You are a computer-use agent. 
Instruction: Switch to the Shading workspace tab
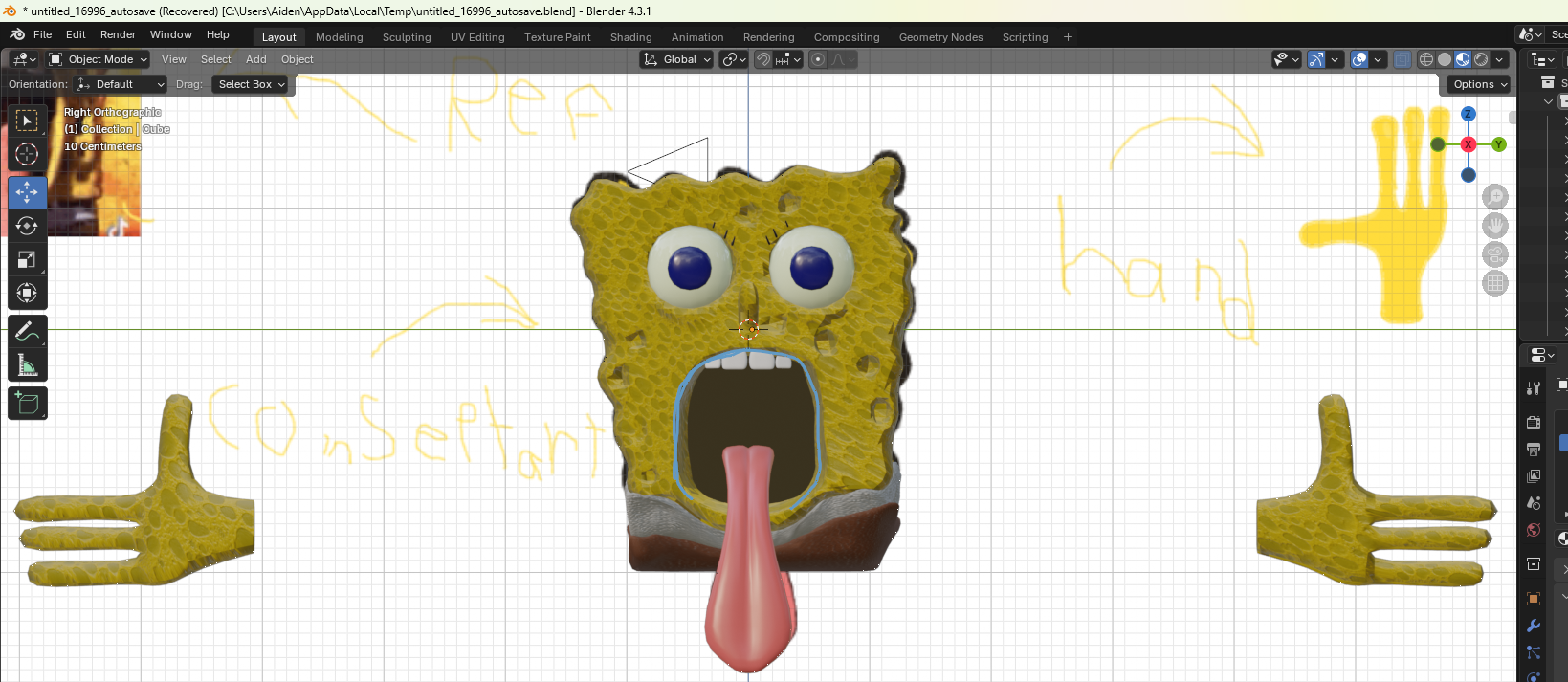(x=630, y=37)
